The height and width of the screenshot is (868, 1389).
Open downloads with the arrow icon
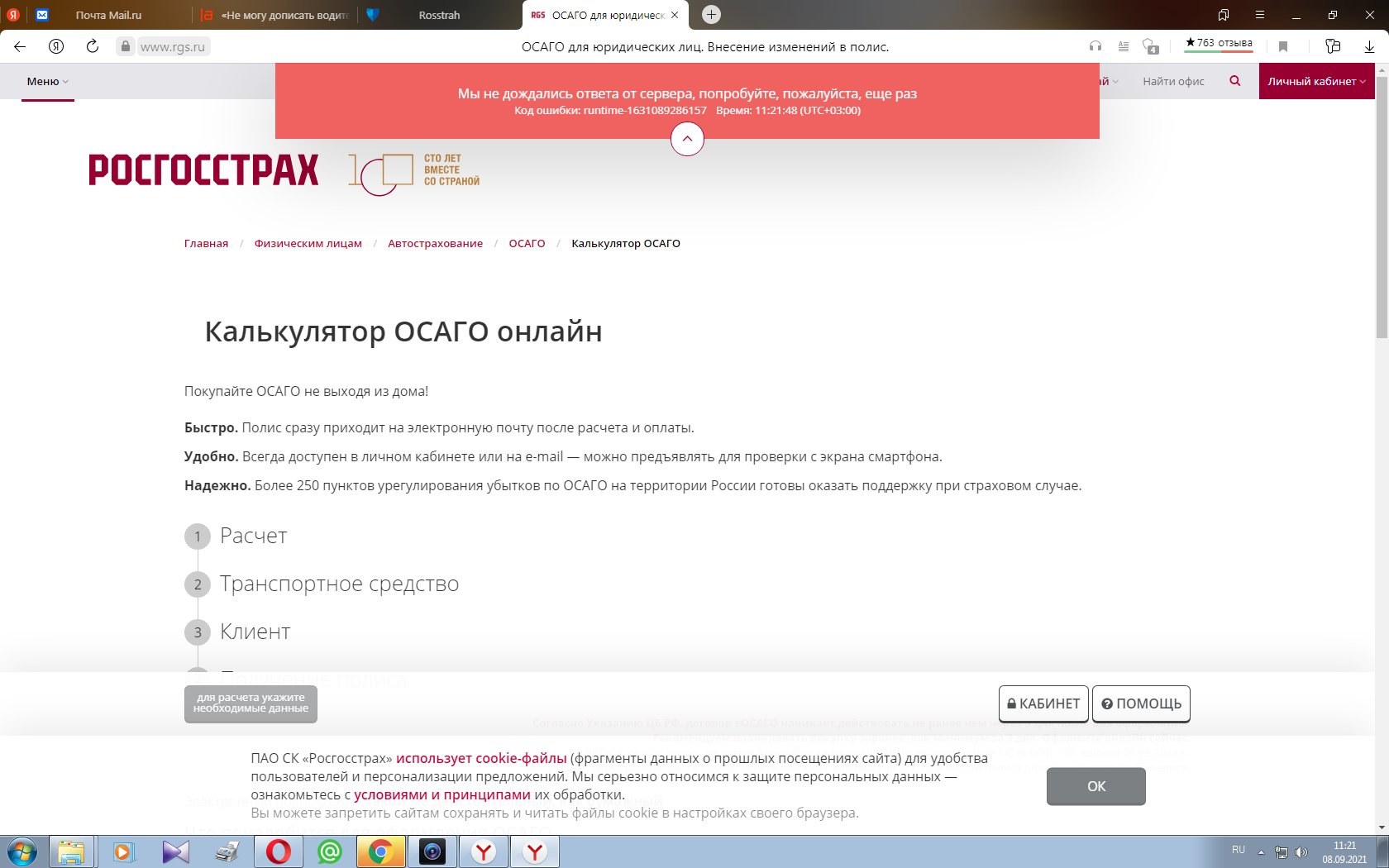[1369, 47]
